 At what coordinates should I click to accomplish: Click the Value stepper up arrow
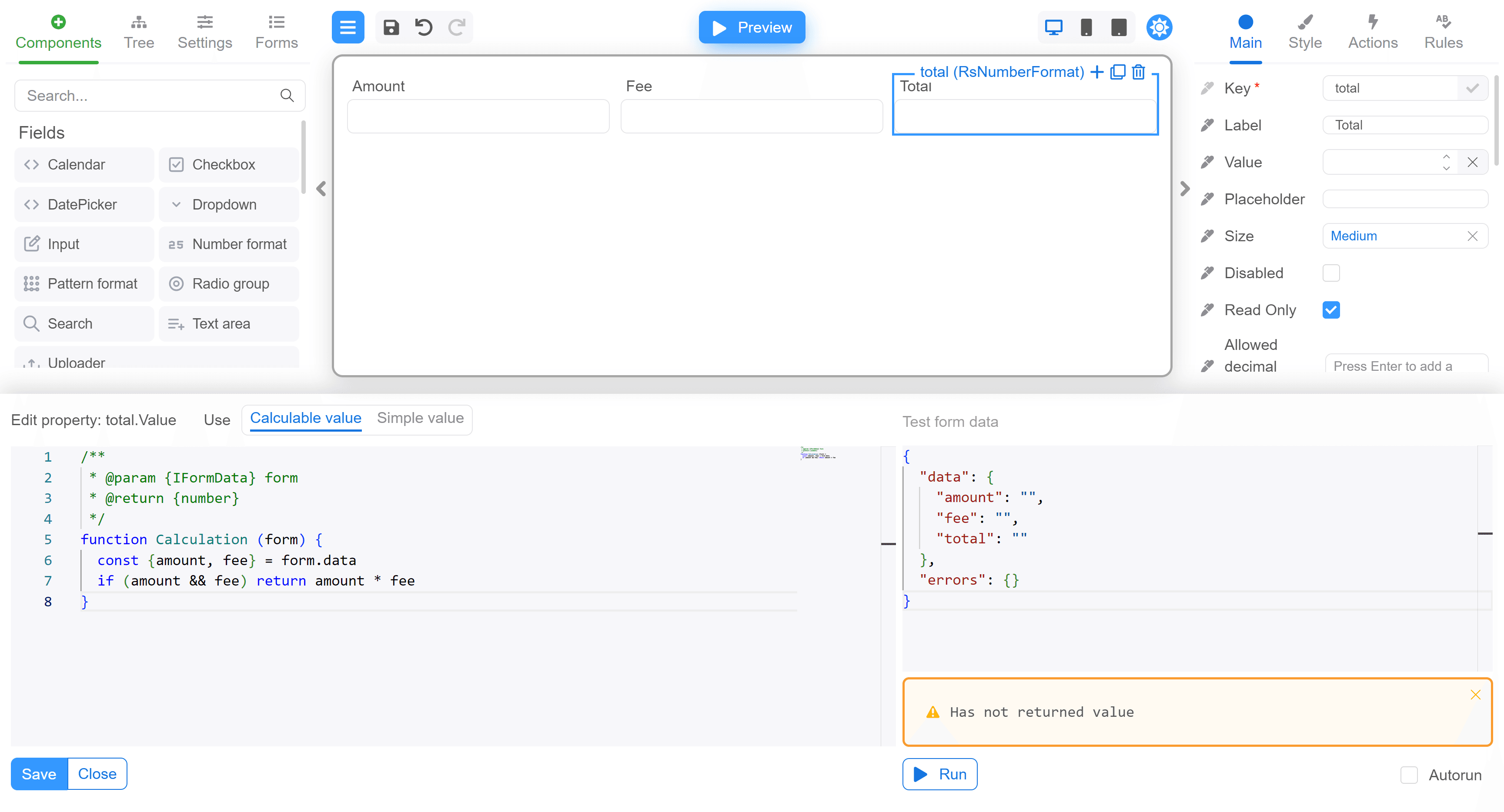pos(1446,156)
